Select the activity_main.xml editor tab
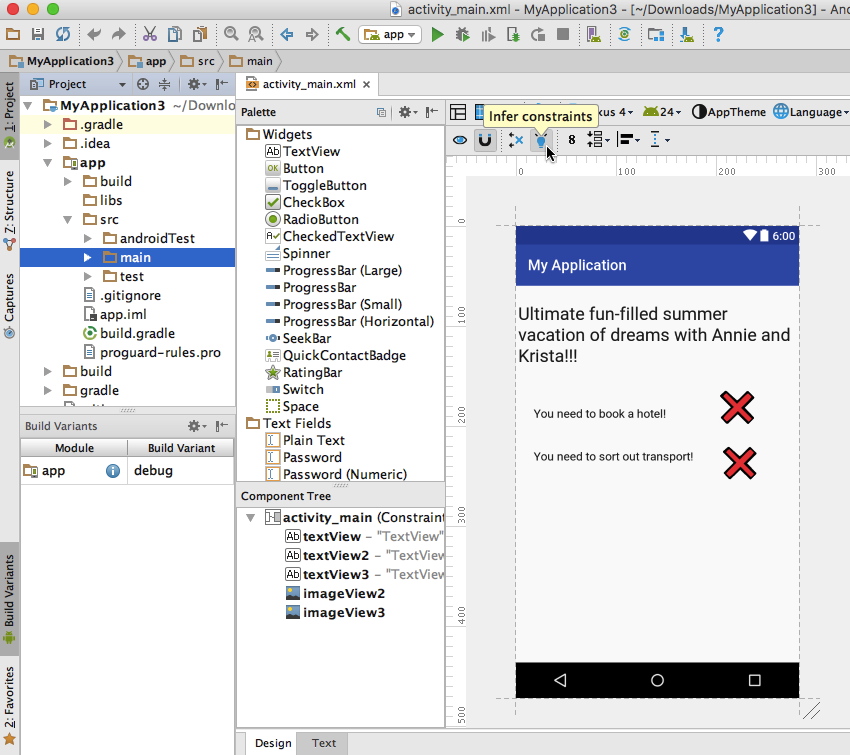Image resolution: width=850 pixels, height=755 pixels. [x=309, y=84]
